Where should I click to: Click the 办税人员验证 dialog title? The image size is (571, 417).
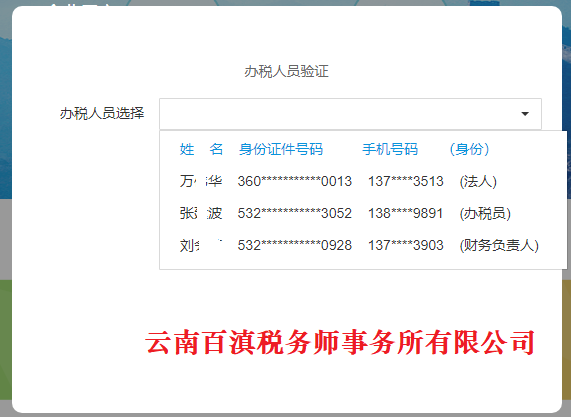286,71
